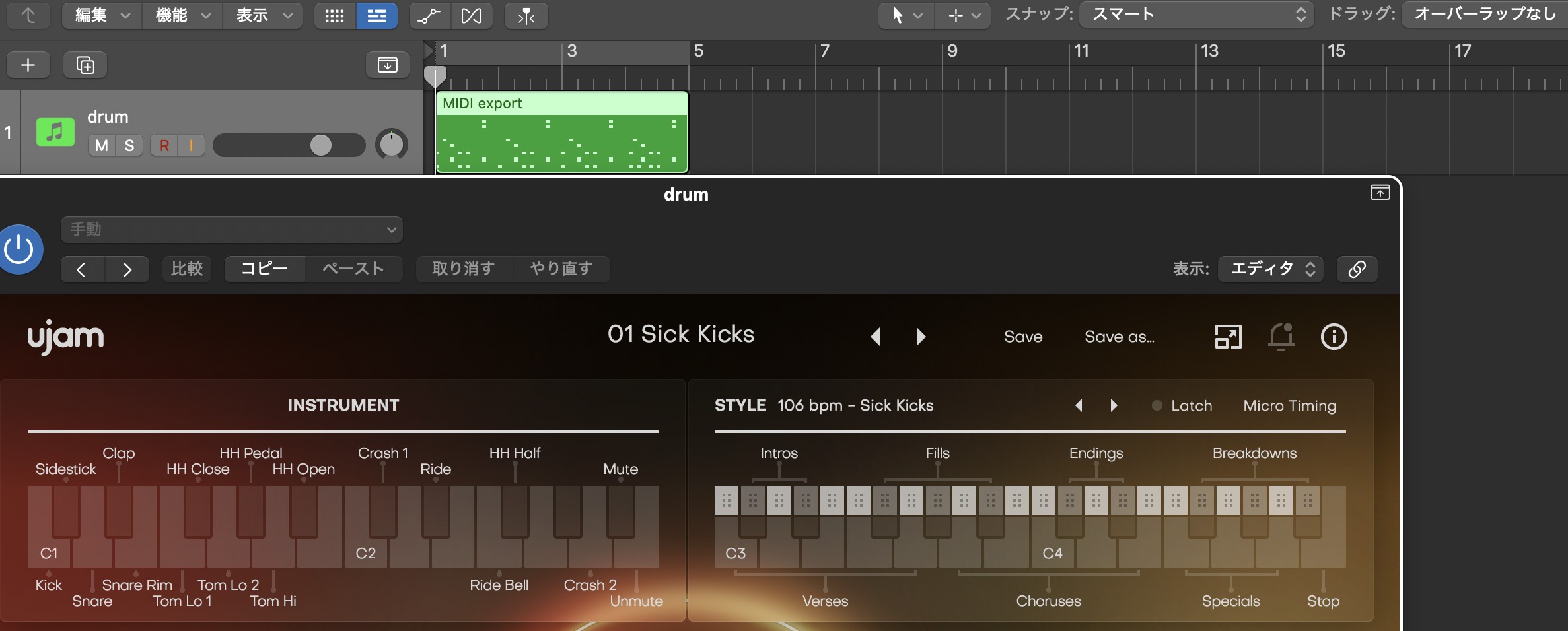Go to previous preset arrow by Sick Kicks
This screenshot has height=631, width=1568.
(876, 337)
